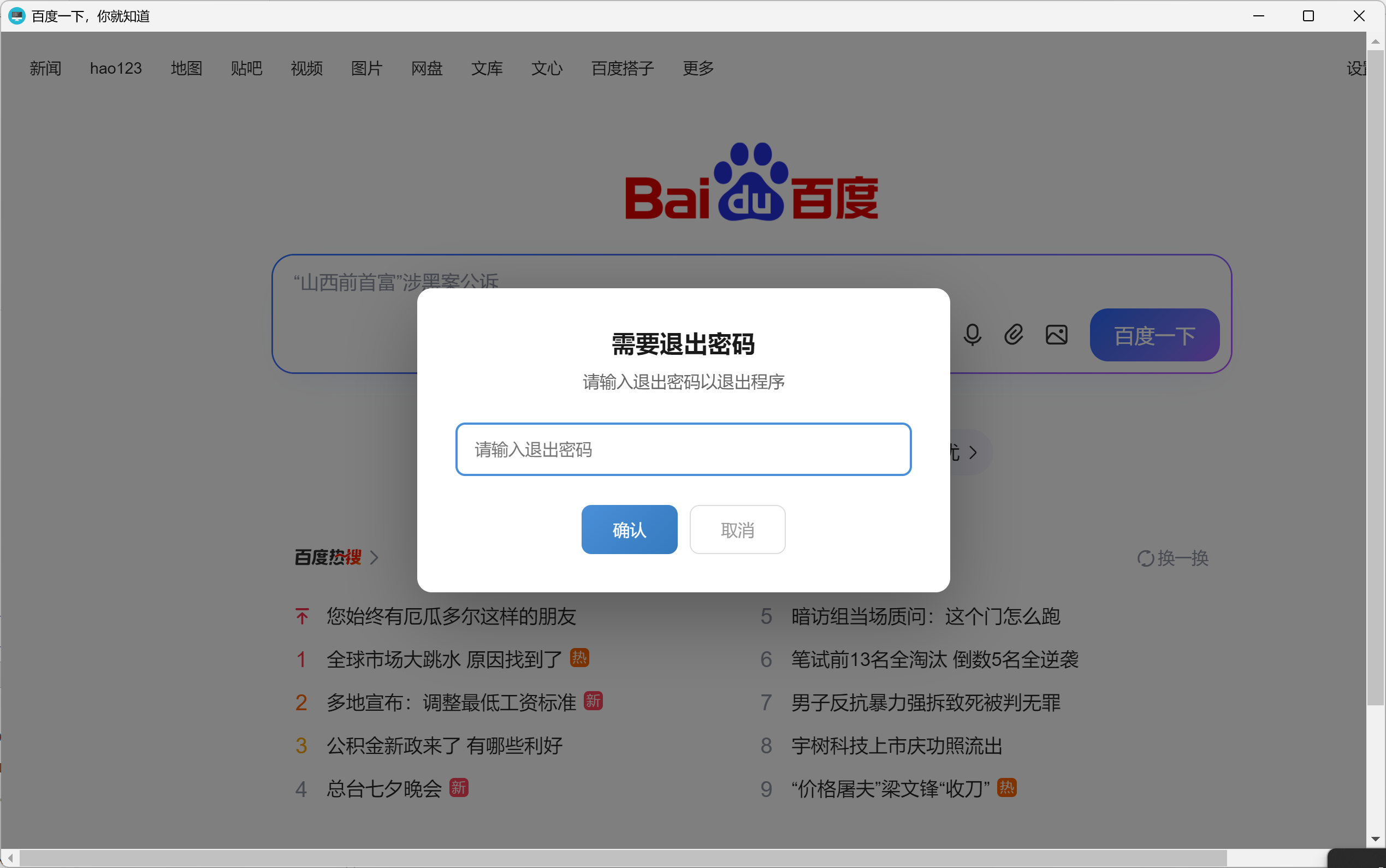The height and width of the screenshot is (868, 1386).
Task: Click the scroll left arrow
Action: pyautogui.click(x=10, y=858)
